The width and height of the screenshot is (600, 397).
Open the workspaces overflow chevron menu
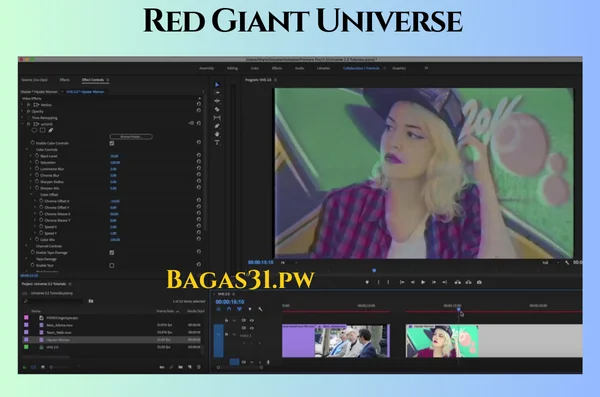pos(426,68)
